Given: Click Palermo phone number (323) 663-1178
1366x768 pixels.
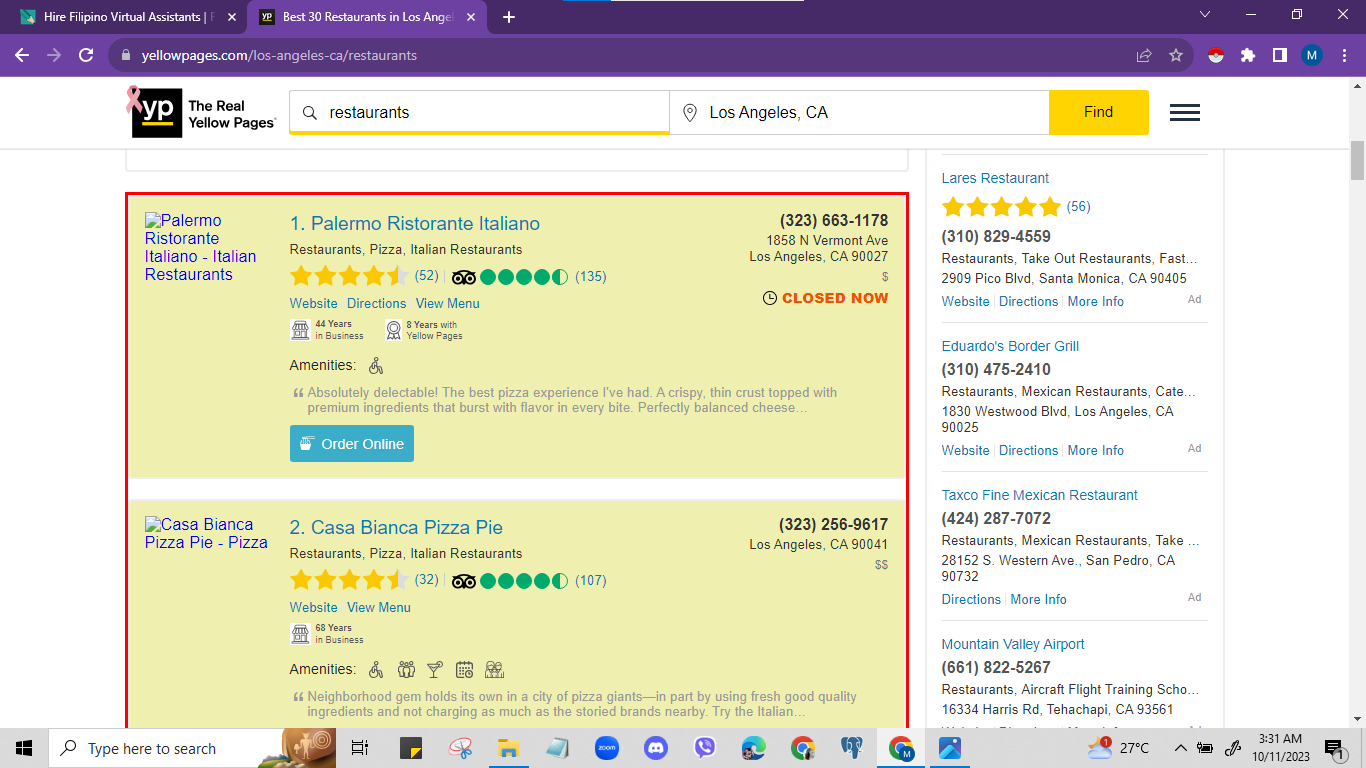Looking at the screenshot, I should [x=834, y=220].
